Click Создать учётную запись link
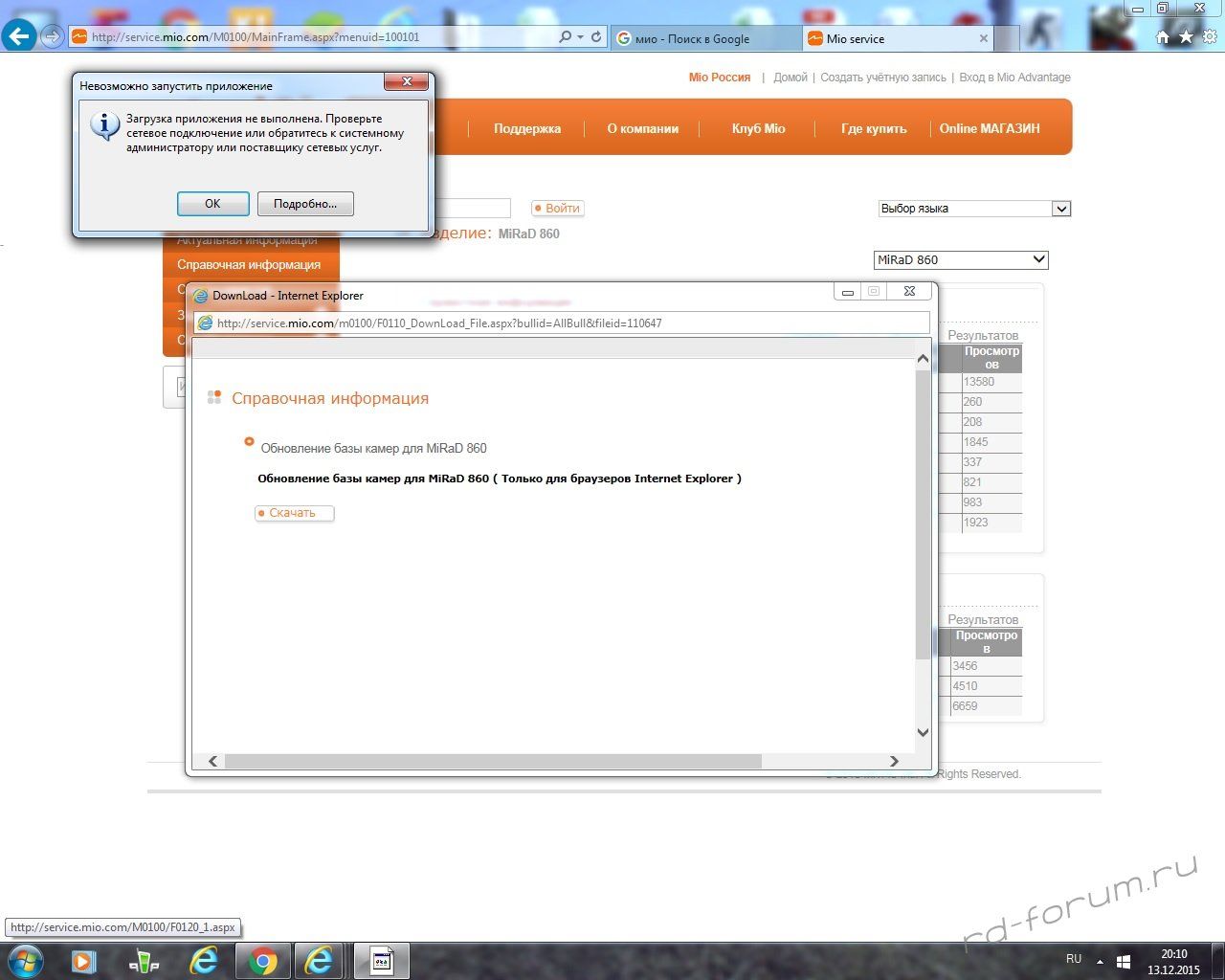This screenshot has width=1225, height=980. click(883, 78)
